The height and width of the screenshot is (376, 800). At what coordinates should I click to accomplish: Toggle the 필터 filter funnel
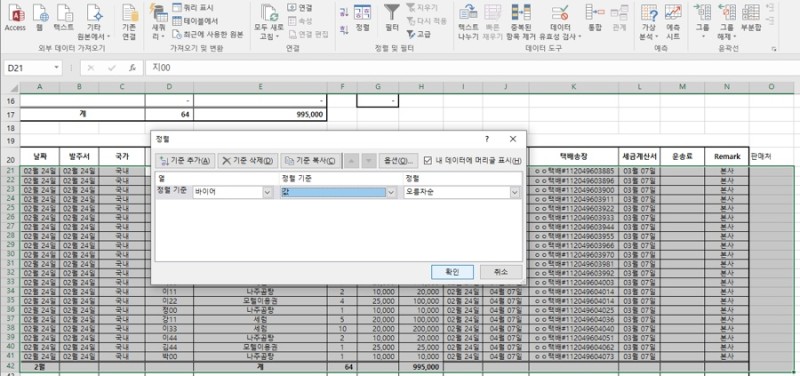click(392, 18)
